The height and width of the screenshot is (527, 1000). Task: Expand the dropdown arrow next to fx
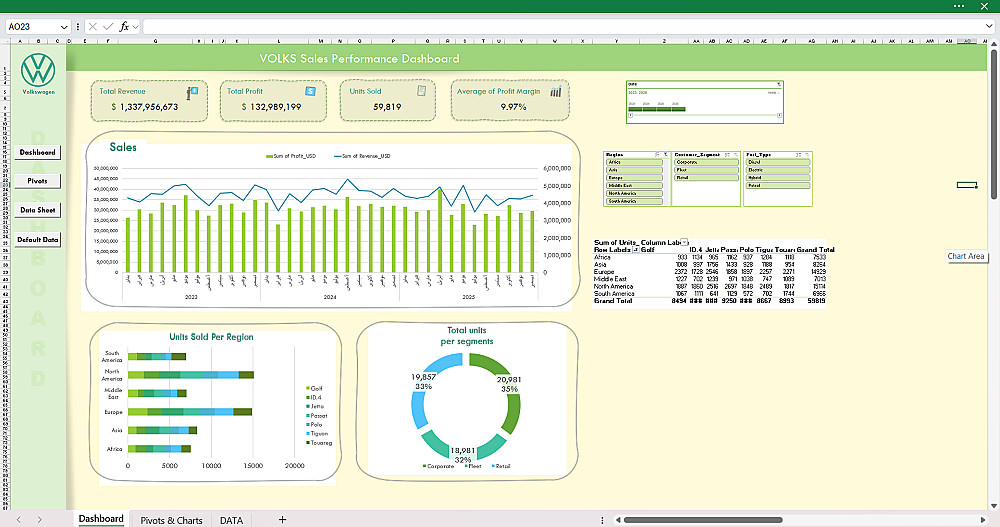[x=135, y=27]
